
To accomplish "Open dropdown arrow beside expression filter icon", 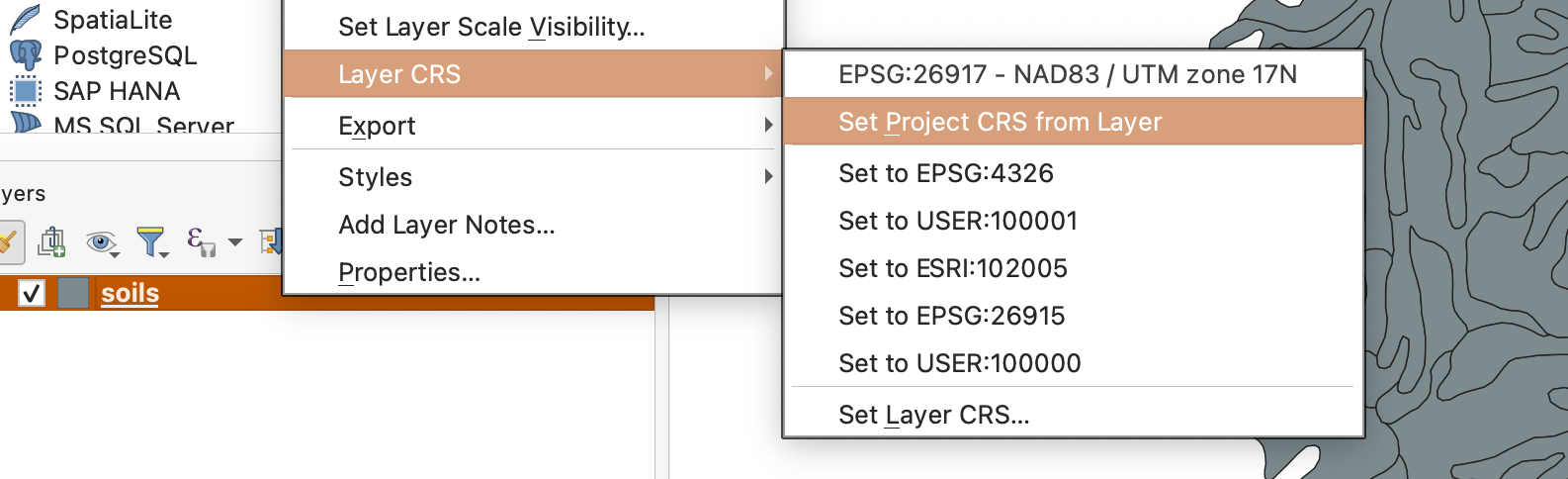I will [235, 241].
